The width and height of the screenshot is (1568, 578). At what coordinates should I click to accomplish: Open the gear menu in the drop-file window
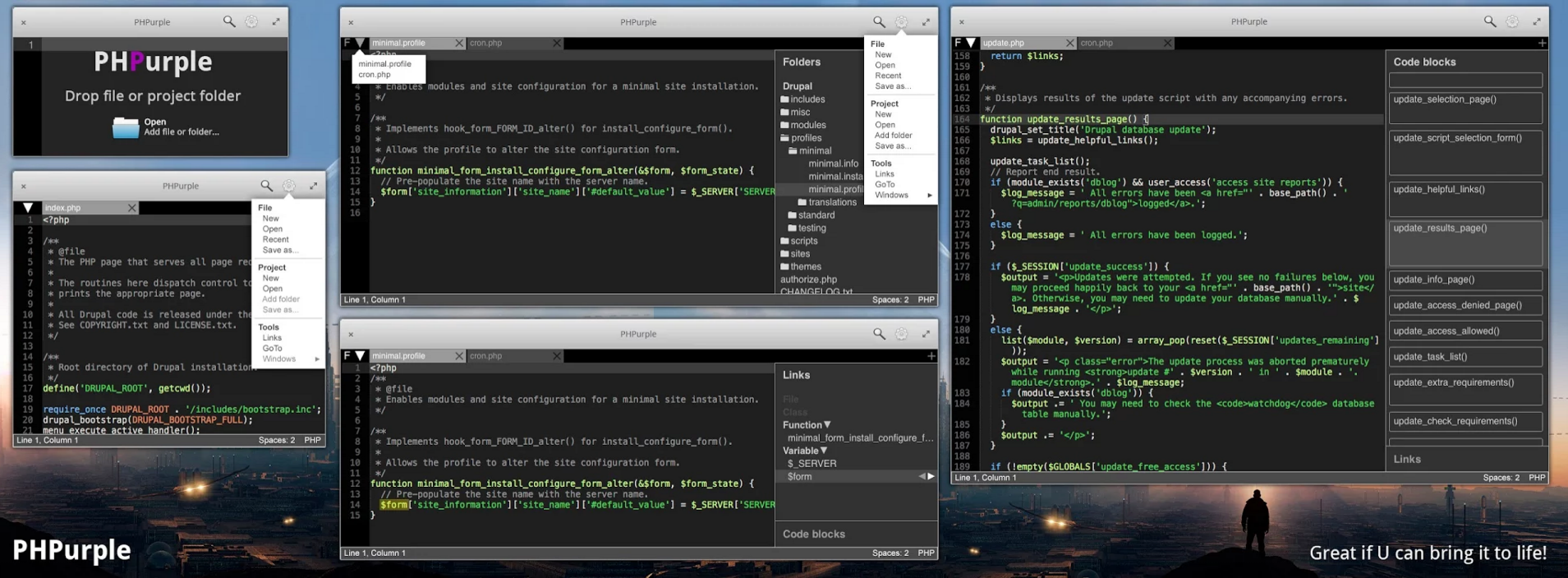pyautogui.click(x=252, y=22)
